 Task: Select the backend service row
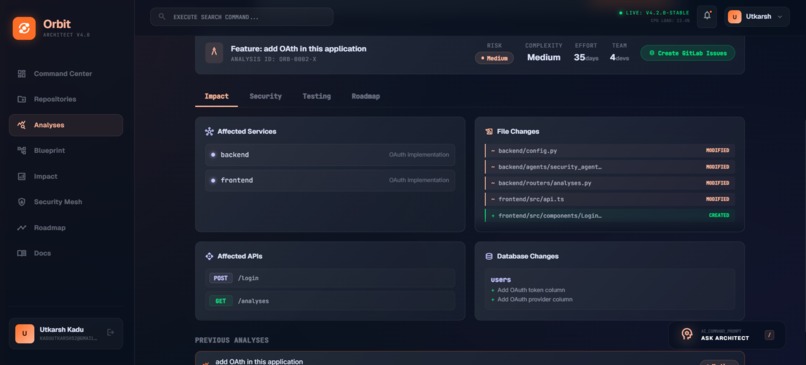[x=330, y=155]
